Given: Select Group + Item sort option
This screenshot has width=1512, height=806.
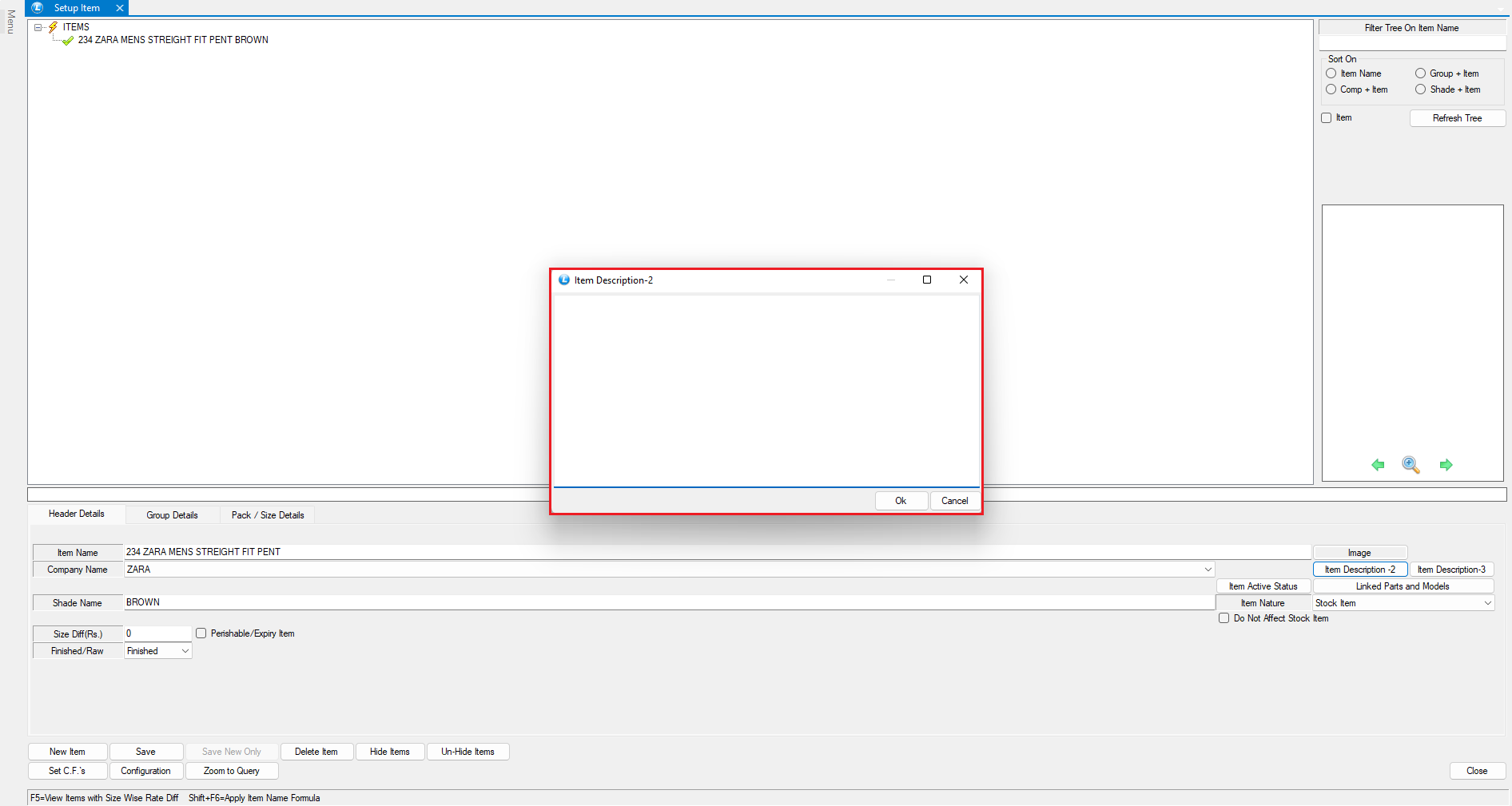Looking at the screenshot, I should pyautogui.click(x=1421, y=73).
